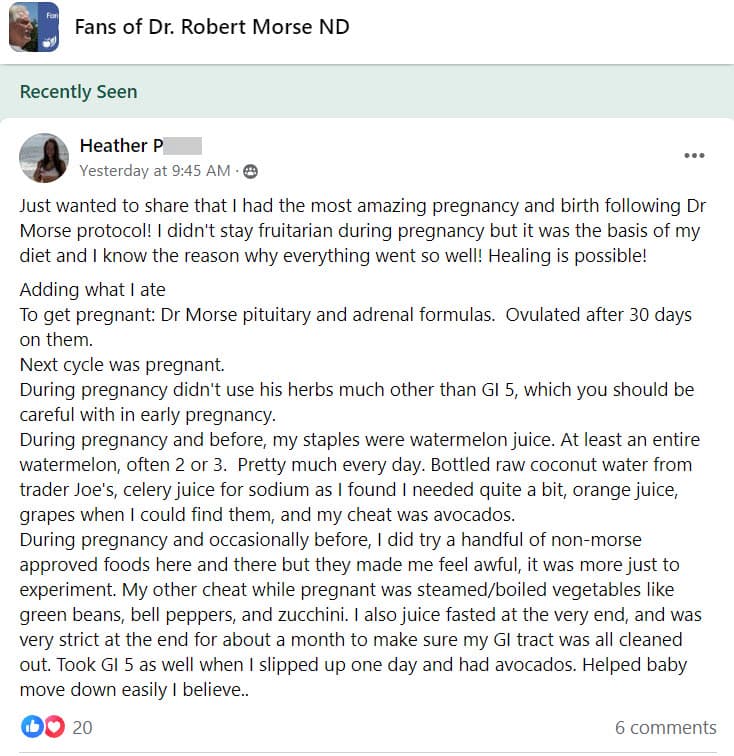The image size is (734, 756).
Task: Show who reacted via the 20 count
Action: coord(82,728)
